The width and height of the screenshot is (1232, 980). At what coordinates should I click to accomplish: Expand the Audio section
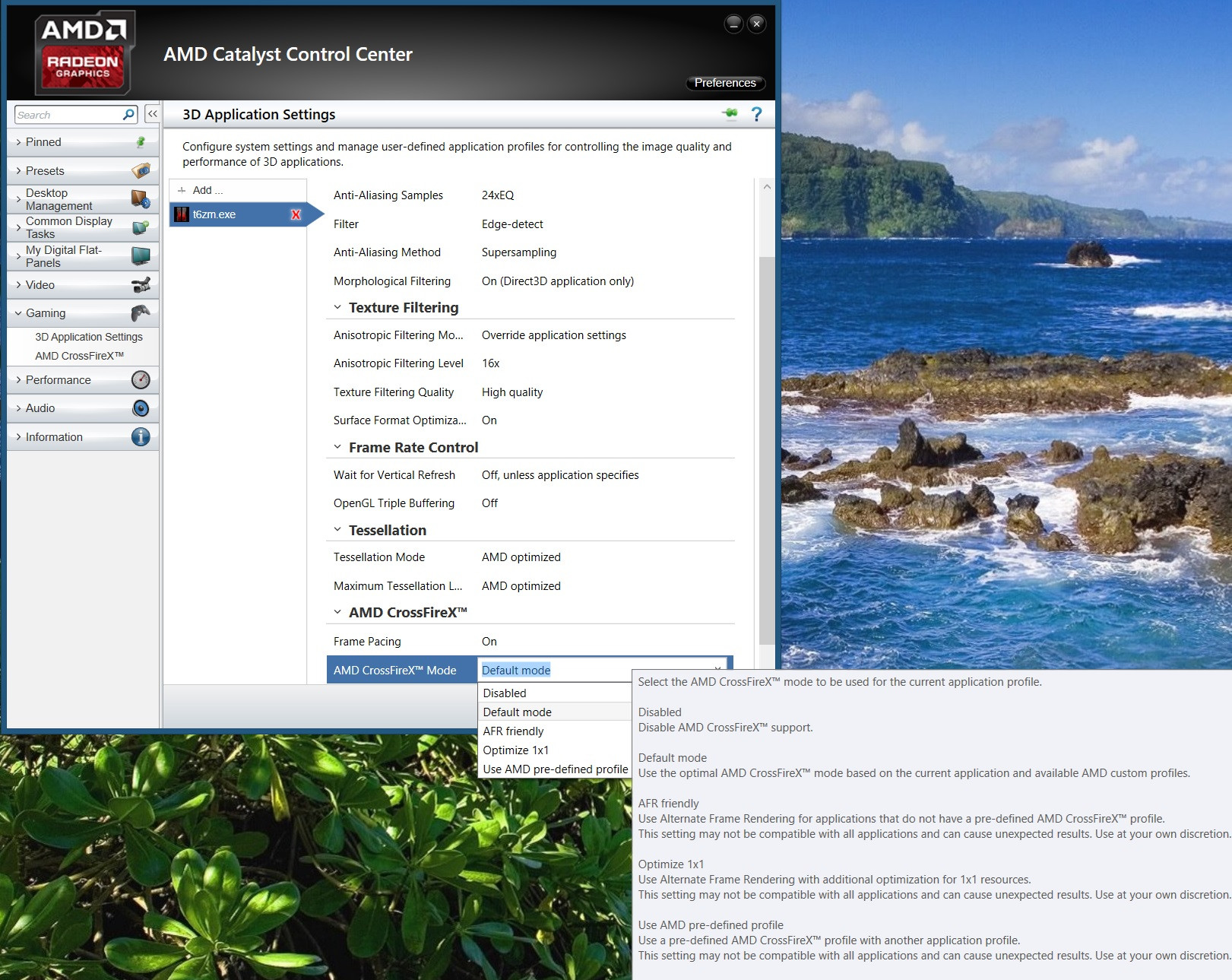pyautogui.click(x=18, y=408)
